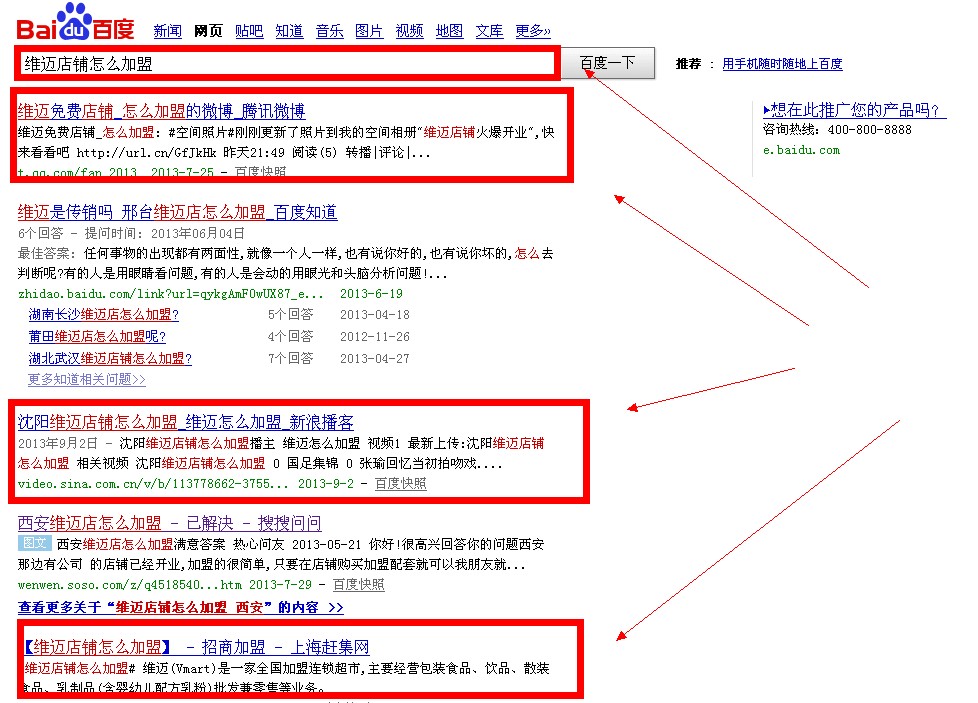Click the e.baidu.com address
This screenshot has height=703, width=978.
pos(801,150)
